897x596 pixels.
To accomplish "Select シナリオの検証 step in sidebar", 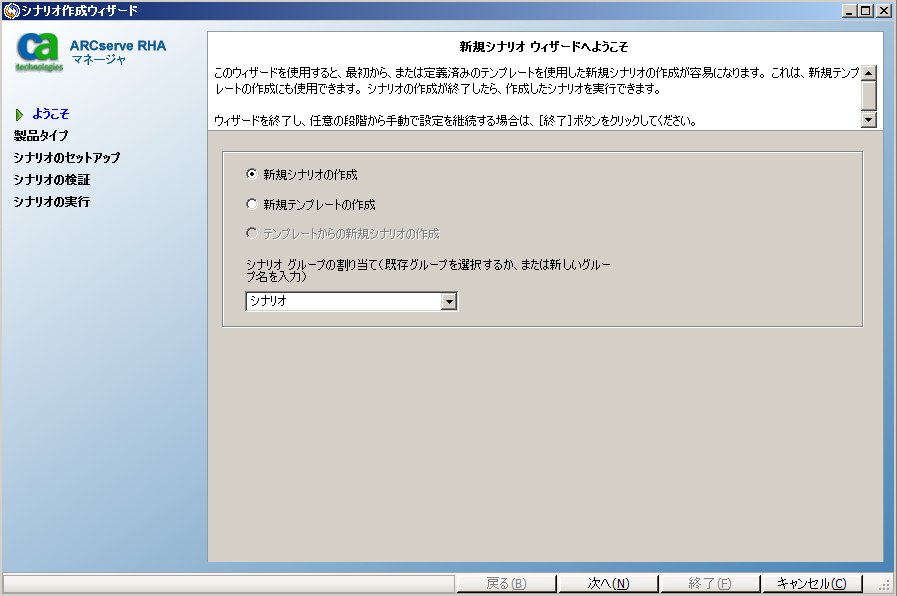I will (x=51, y=180).
